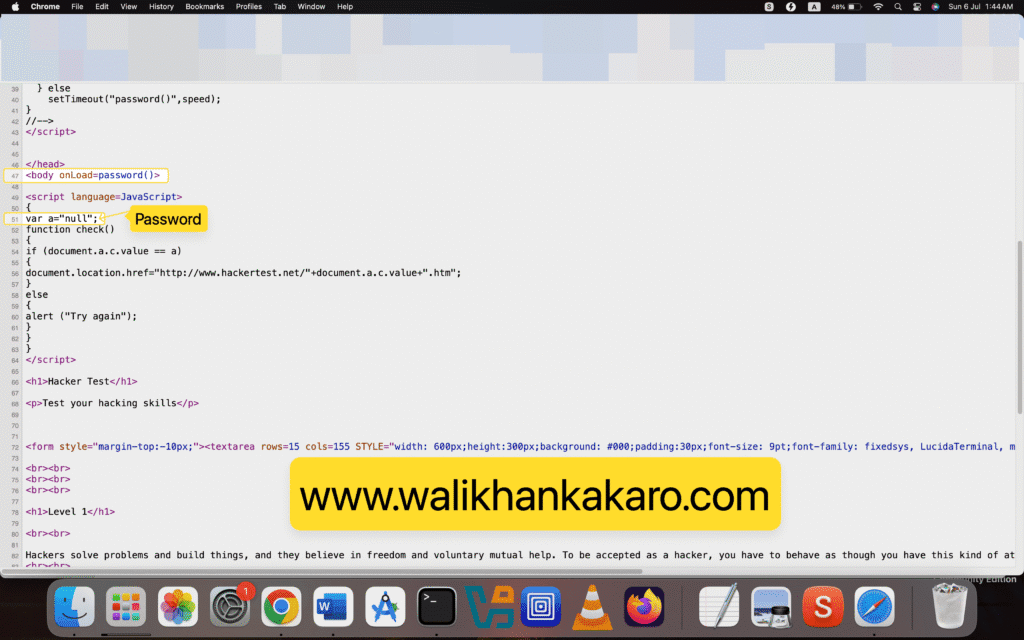
Task: Open TextEdit from the Dock
Action: [x=719, y=607]
